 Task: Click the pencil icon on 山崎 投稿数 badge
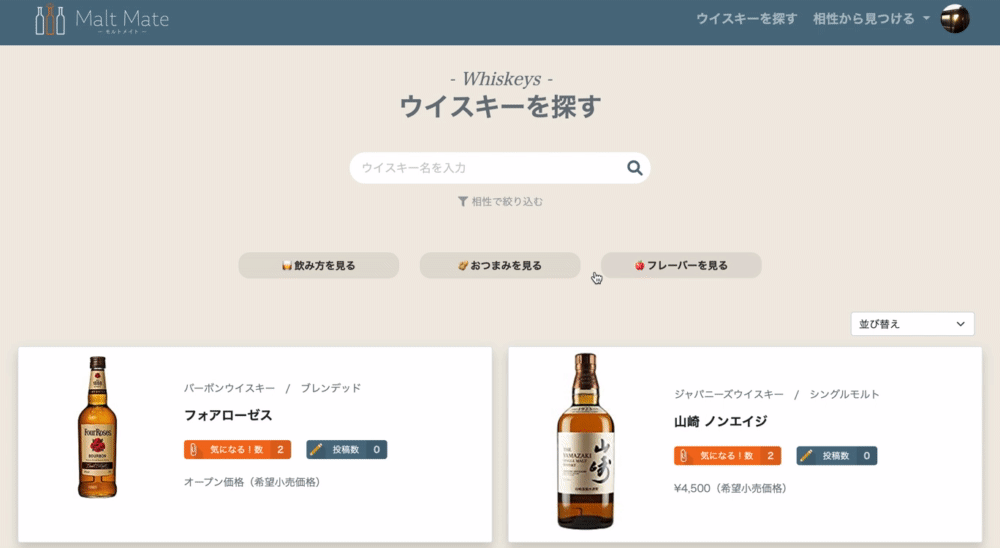(x=806, y=455)
